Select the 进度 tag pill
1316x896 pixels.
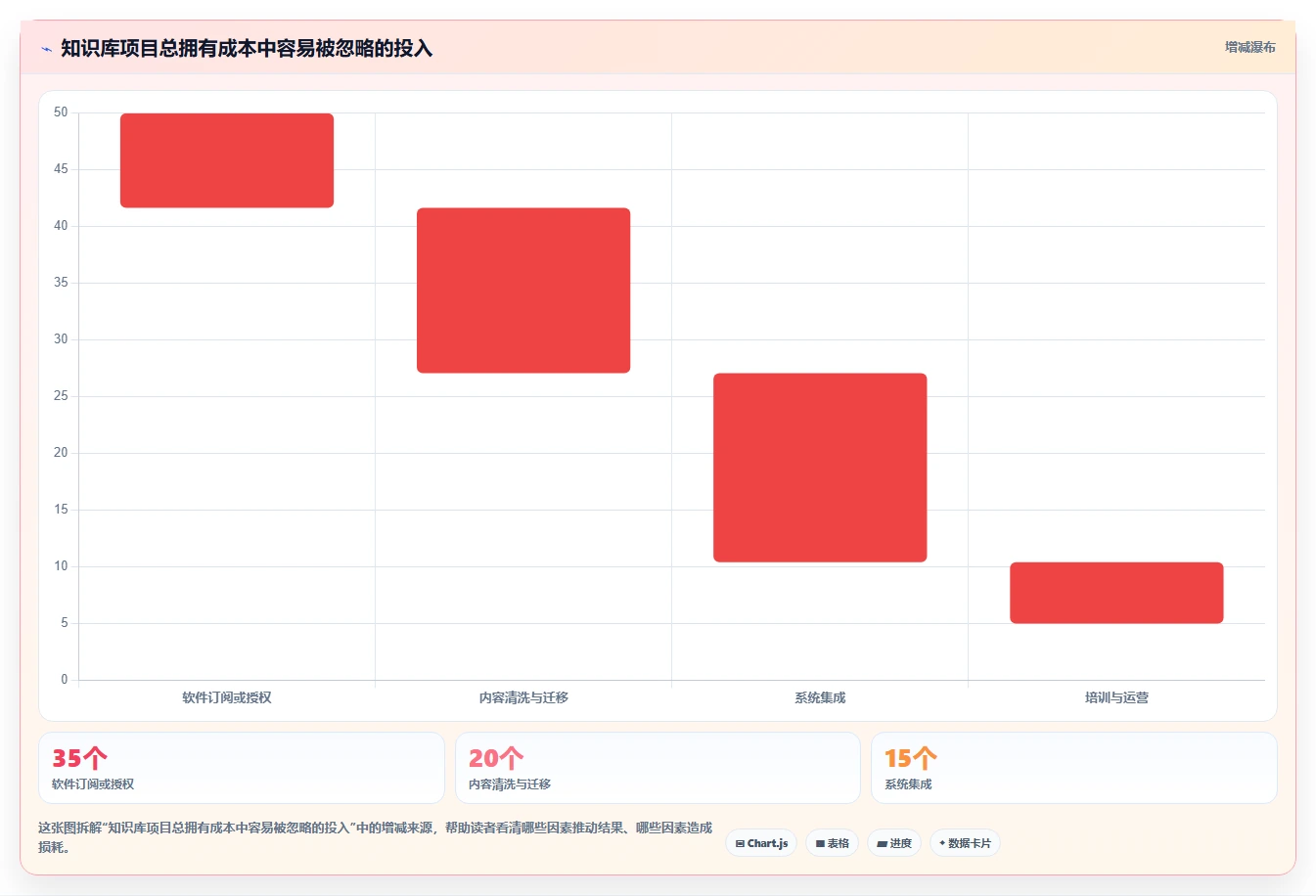[894, 843]
